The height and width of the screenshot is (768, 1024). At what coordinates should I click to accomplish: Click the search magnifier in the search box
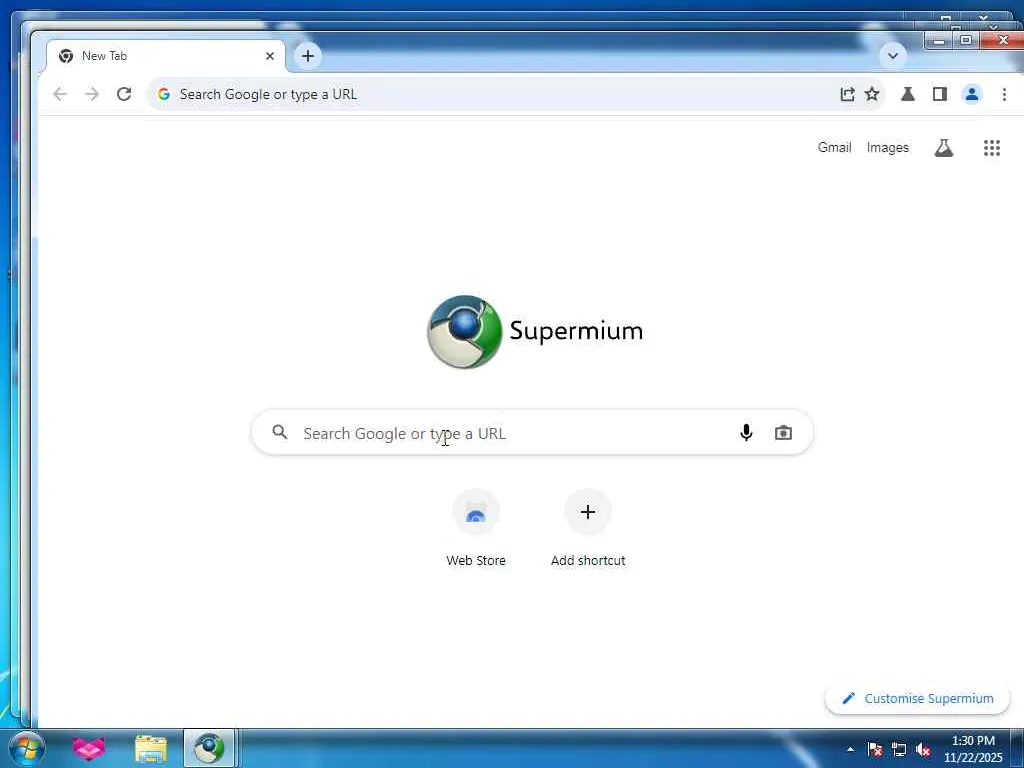280,432
